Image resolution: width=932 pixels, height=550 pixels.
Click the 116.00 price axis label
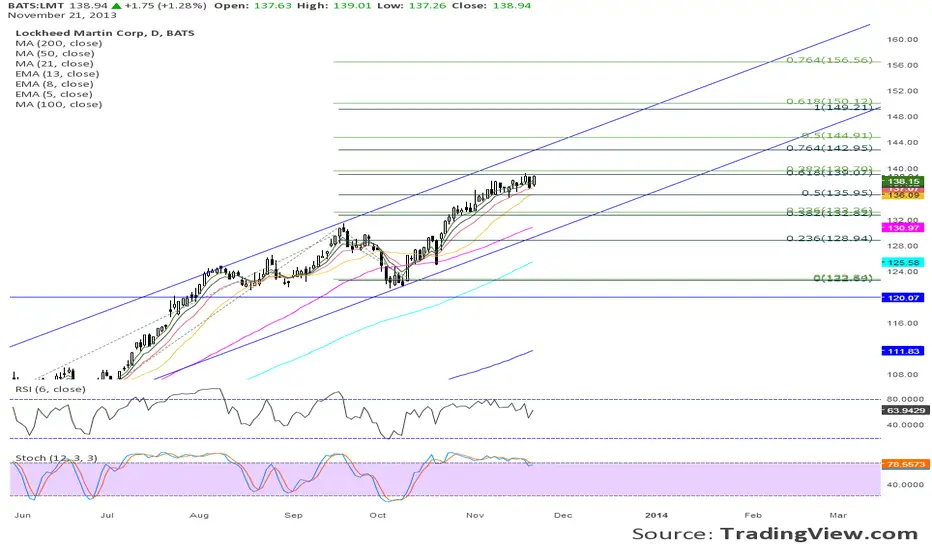tap(902, 323)
